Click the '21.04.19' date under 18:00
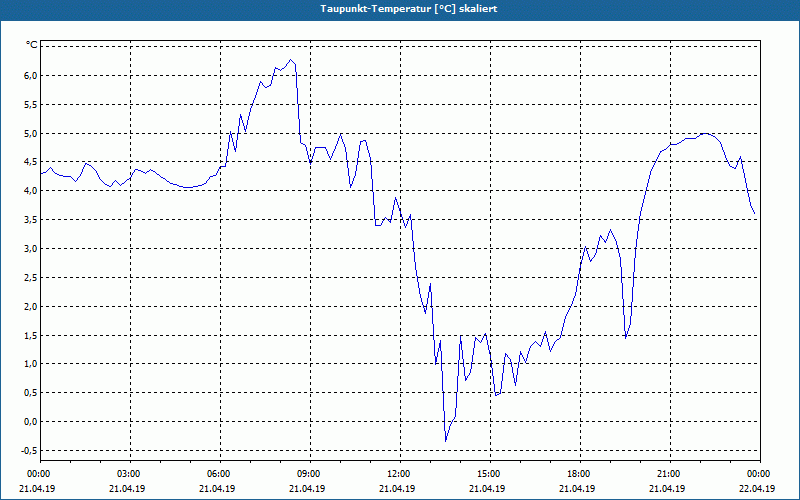The image size is (800, 500). pos(577,488)
